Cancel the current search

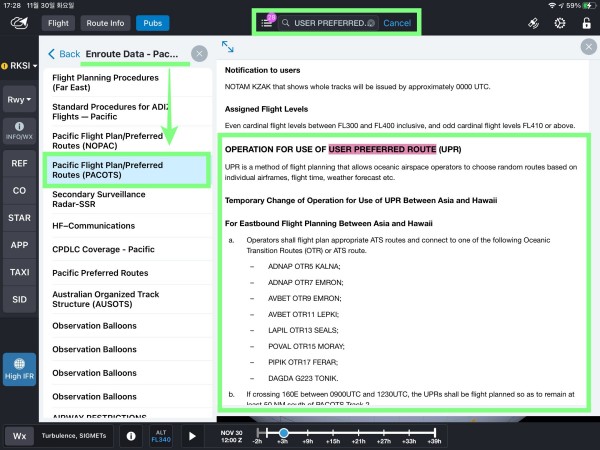tap(397, 22)
